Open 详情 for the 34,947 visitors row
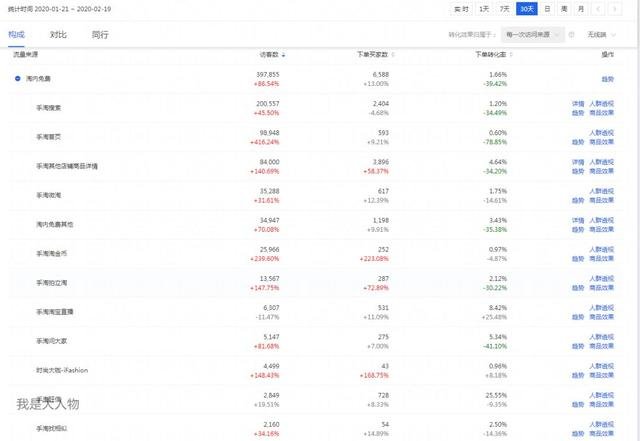Image resolution: width=640 pixels, height=441 pixels. coord(578,220)
